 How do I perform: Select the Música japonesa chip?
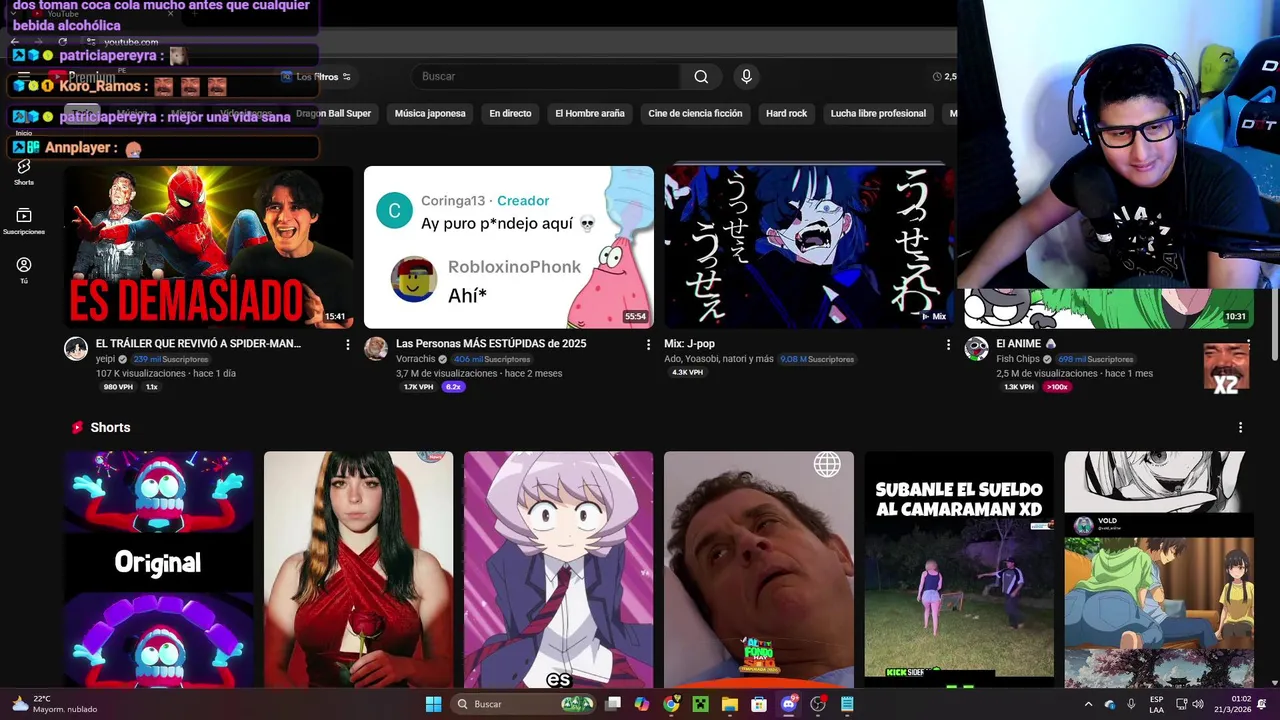point(430,113)
